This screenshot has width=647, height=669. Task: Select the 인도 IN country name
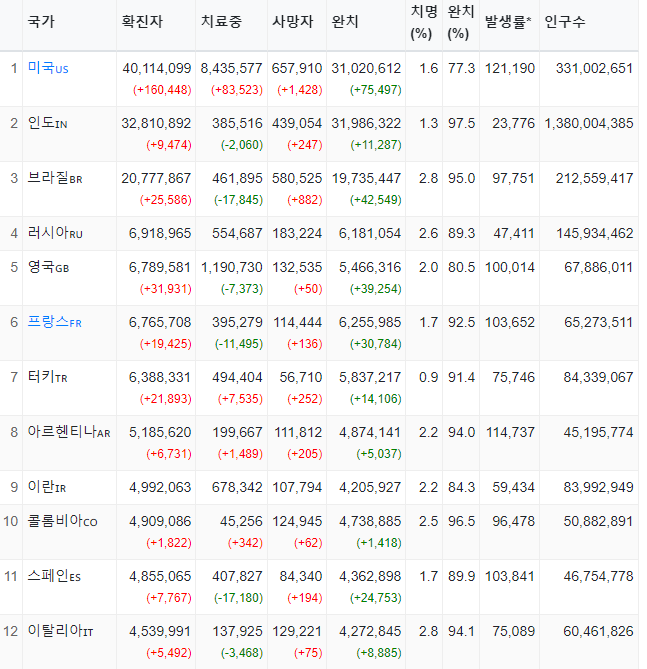[x=47, y=123]
